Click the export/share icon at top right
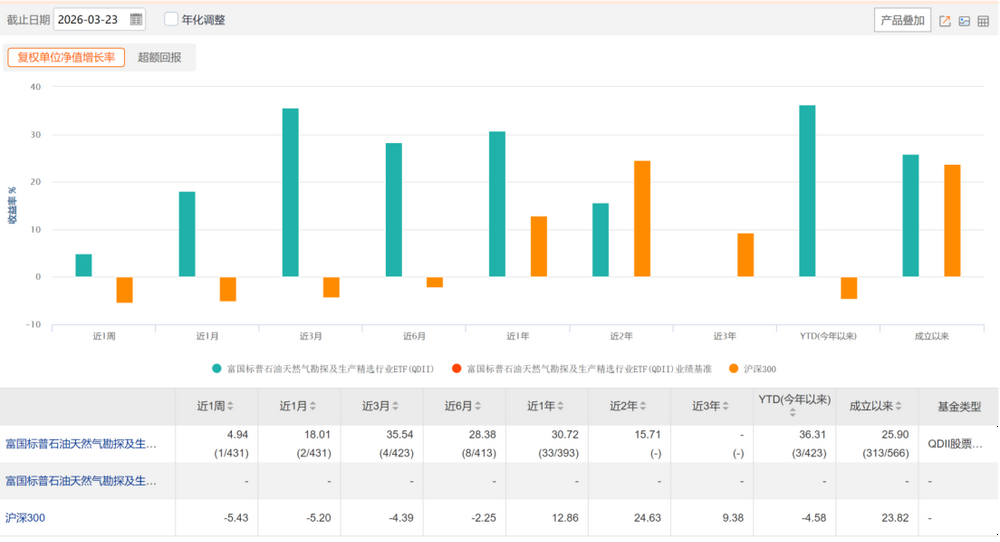This screenshot has height=542, width=1000. [x=945, y=21]
